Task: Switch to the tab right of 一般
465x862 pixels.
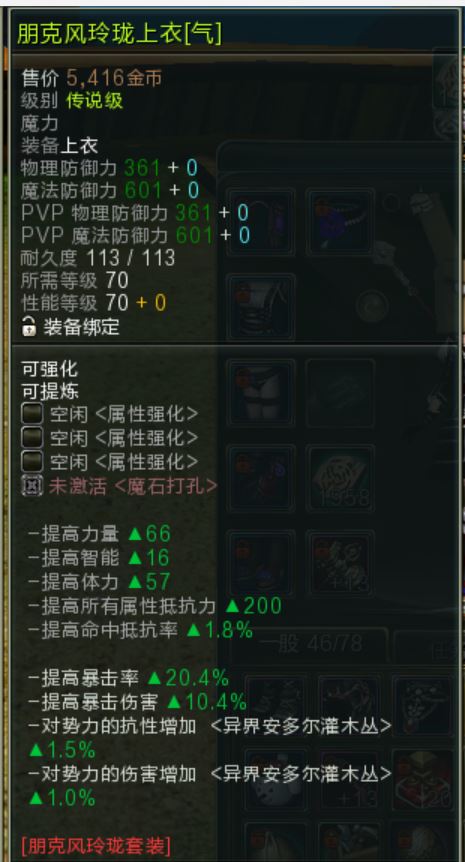Action: tap(426, 644)
